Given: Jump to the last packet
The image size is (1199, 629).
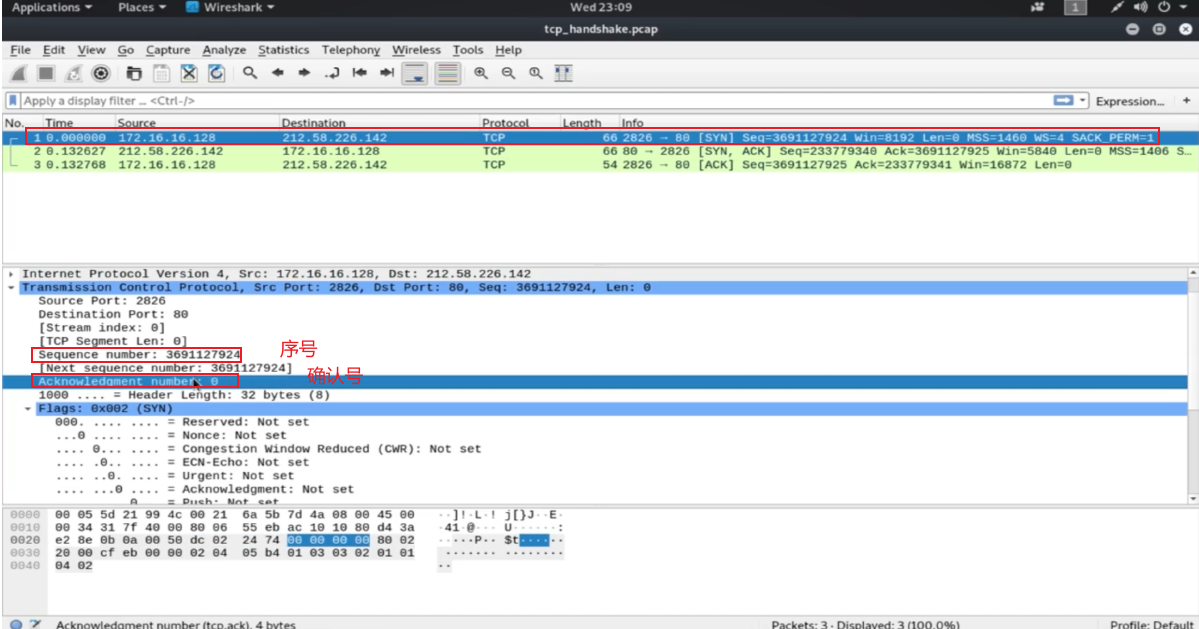Looking at the screenshot, I should (x=387, y=73).
